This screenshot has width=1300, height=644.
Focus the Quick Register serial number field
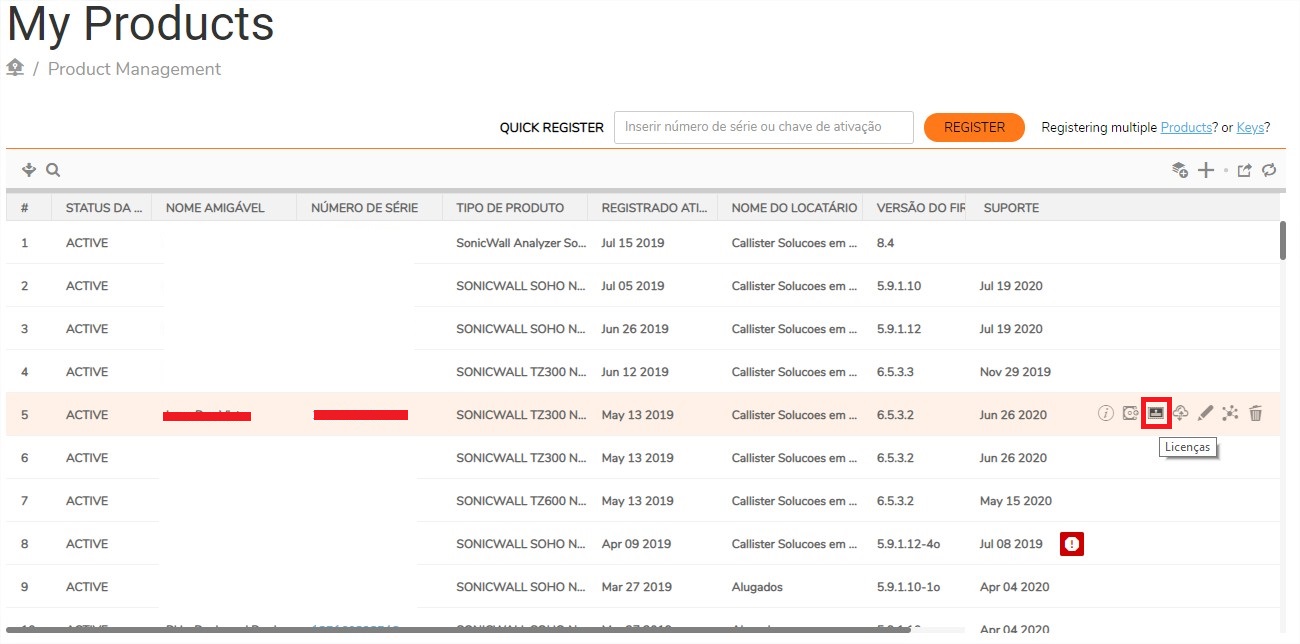pyautogui.click(x=764, y=127)
